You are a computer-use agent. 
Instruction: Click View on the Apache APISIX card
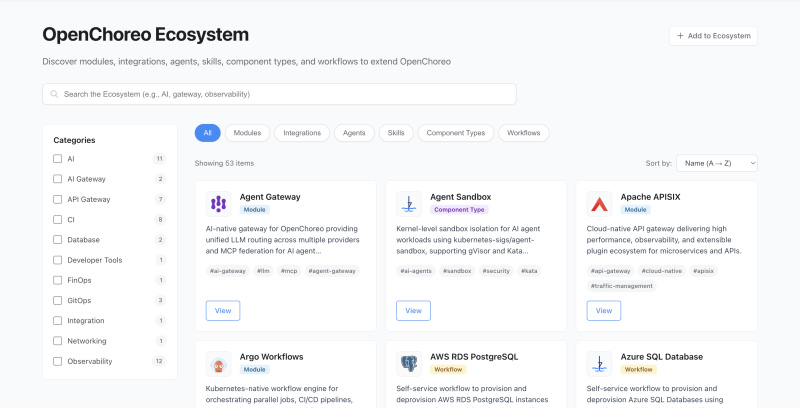pyautogui.click(x=604, y=311)
